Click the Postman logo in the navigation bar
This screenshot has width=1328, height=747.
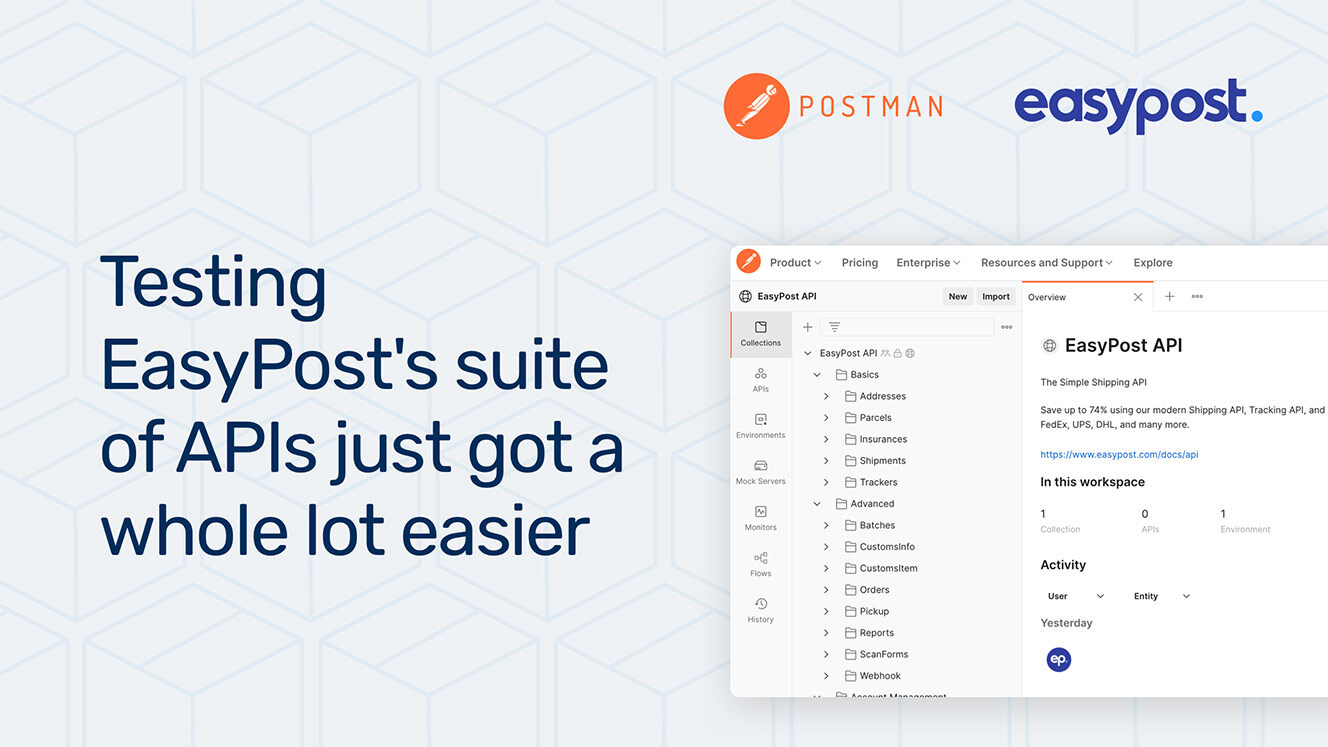tap(748, 262)
